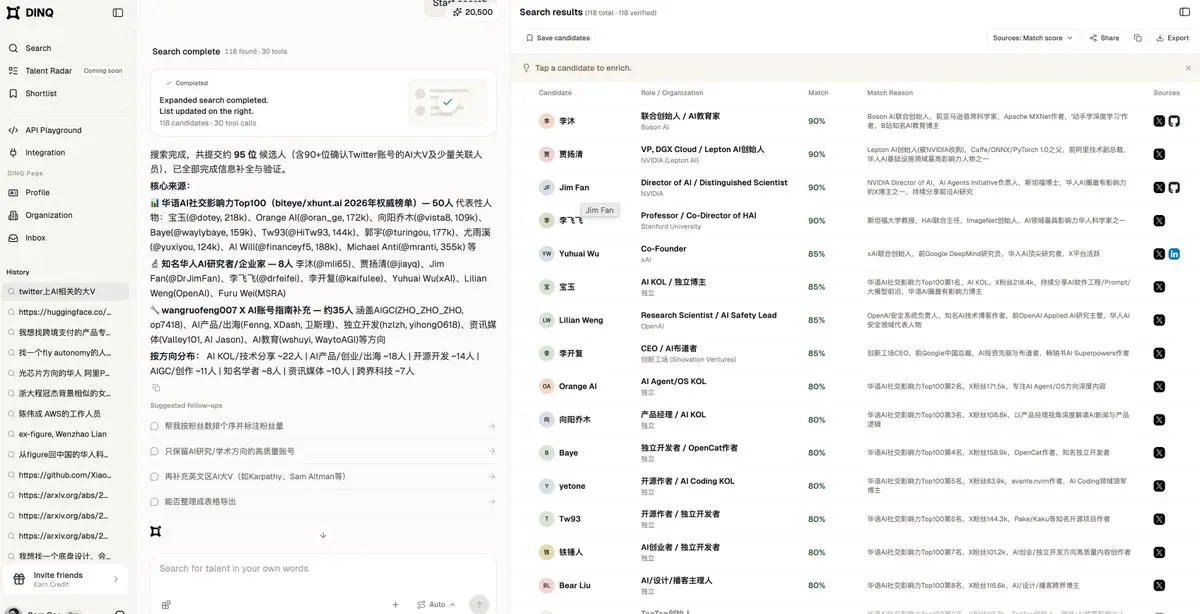Click X source icon for Tw93
Image resolution: width=1200 pixels, height=614 pixels.
tap(1159, 519)
